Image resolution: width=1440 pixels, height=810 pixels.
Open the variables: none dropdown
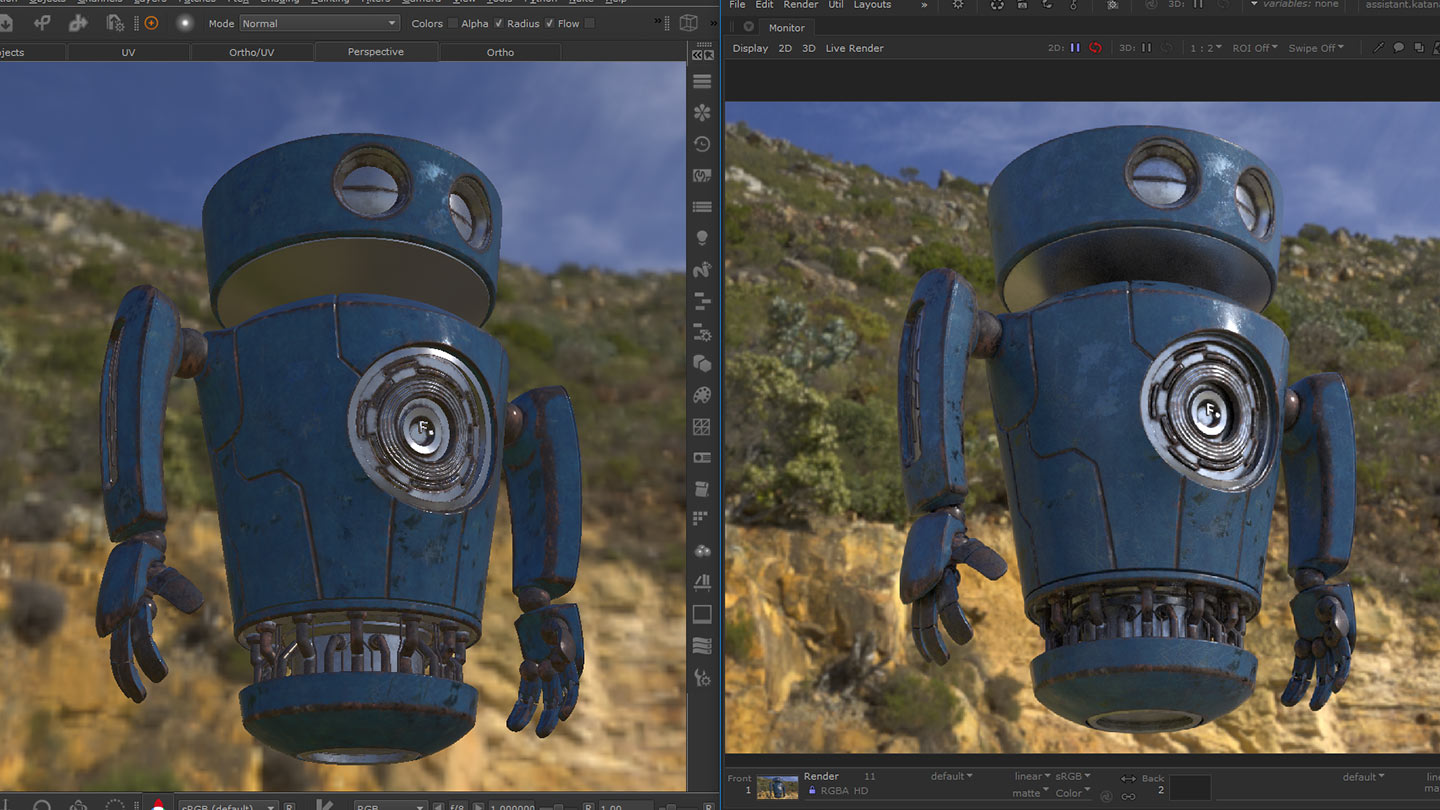1294,5
